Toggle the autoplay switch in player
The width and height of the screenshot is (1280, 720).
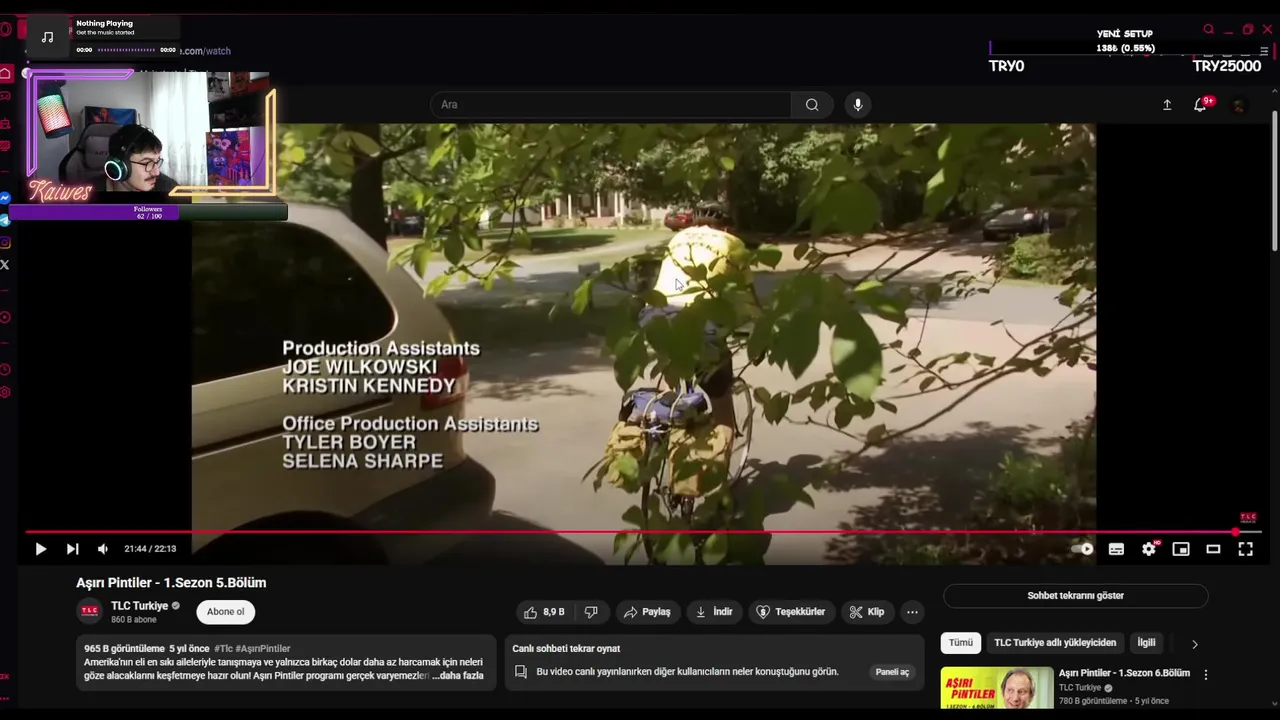[1083, 549]
